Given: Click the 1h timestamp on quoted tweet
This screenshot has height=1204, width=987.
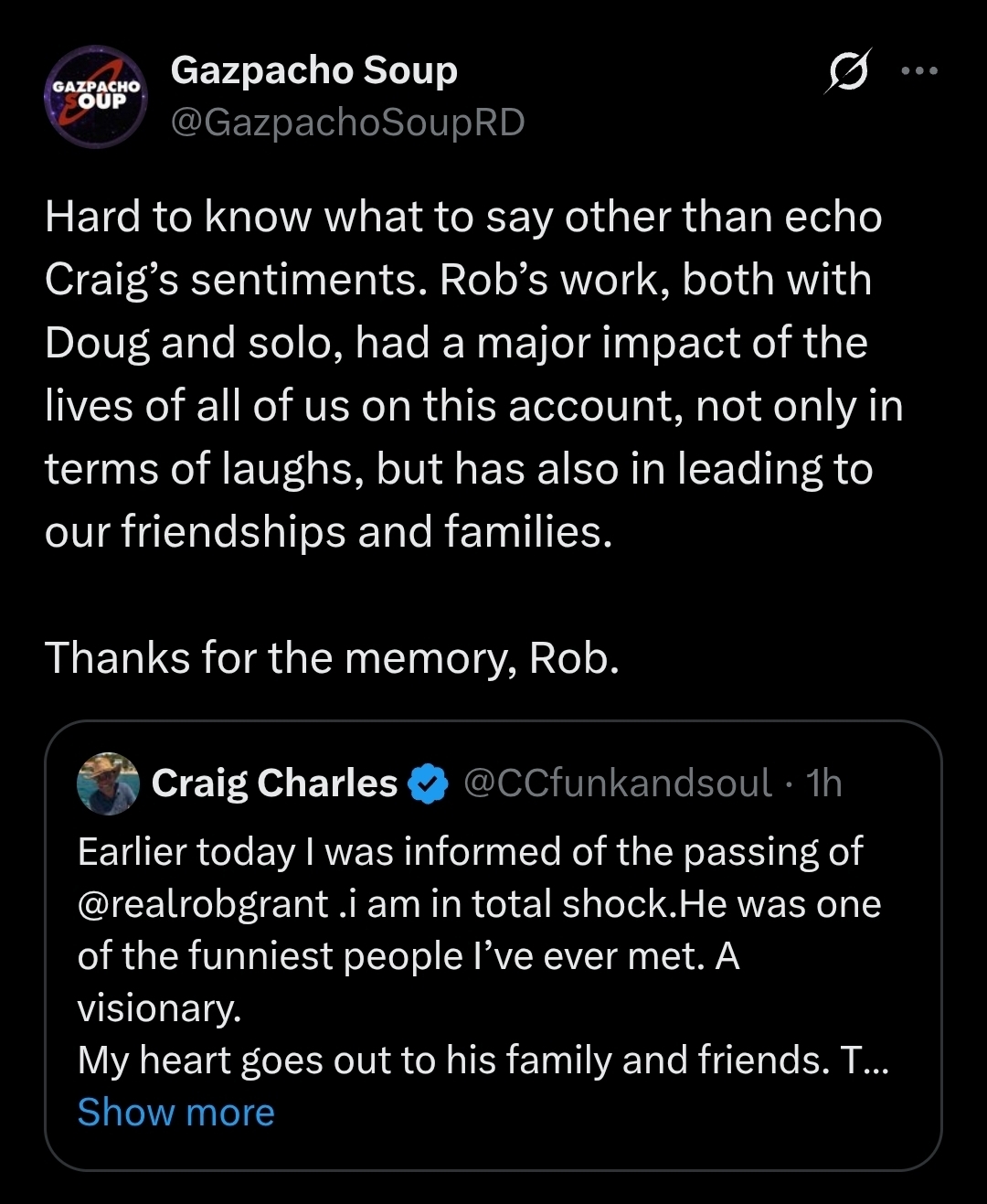Looking at the screenshot, I should [x=823, y=783].
